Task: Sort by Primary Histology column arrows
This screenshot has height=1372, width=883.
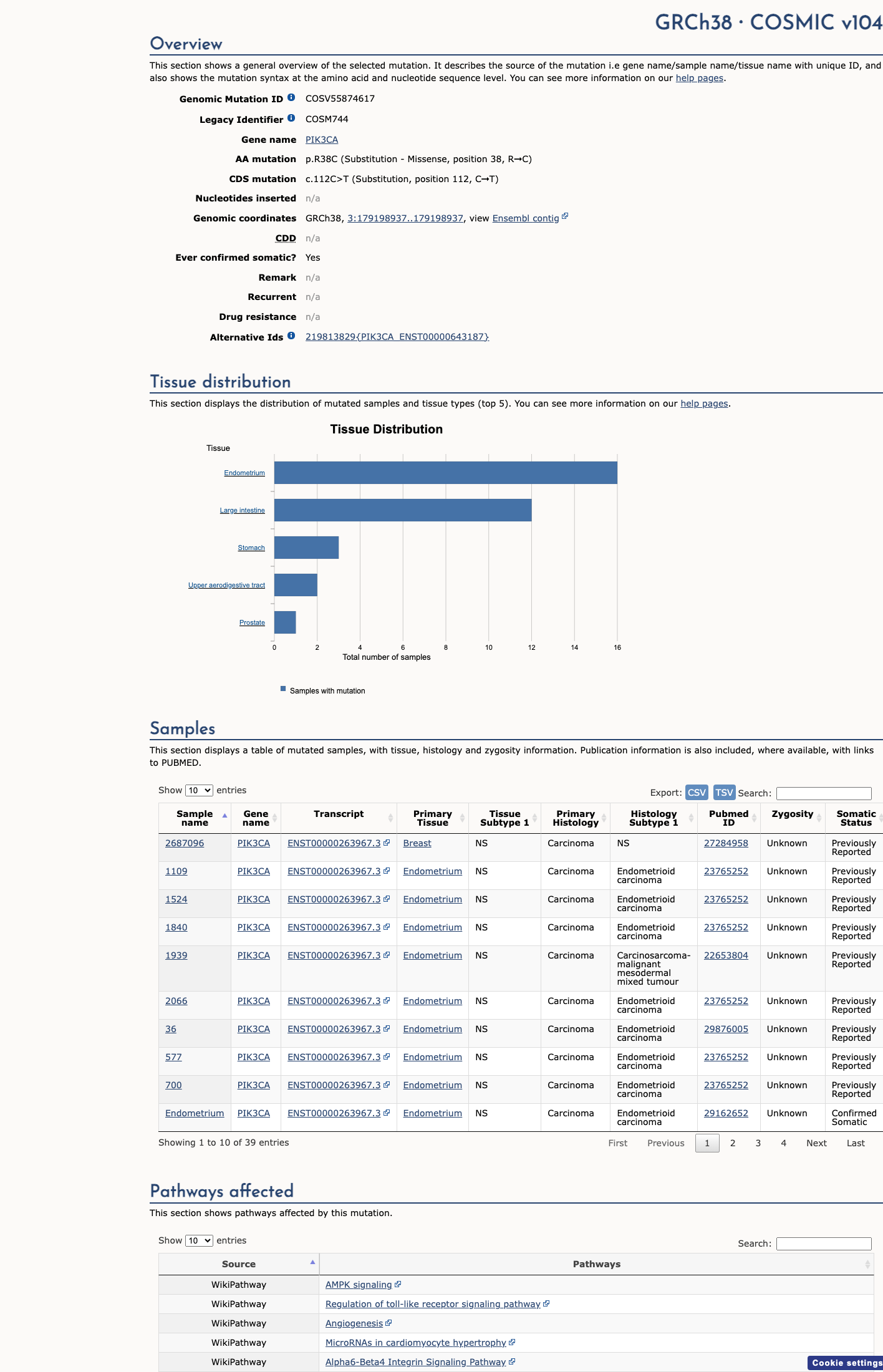Action: tap(604, 818)
